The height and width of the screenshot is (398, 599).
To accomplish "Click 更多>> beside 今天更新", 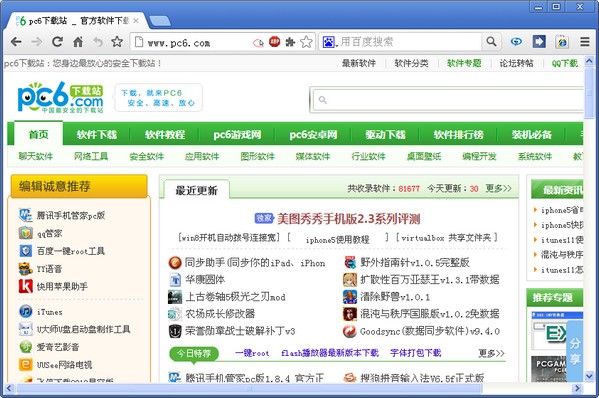I will pyautogui.click(x=498, y=188).
